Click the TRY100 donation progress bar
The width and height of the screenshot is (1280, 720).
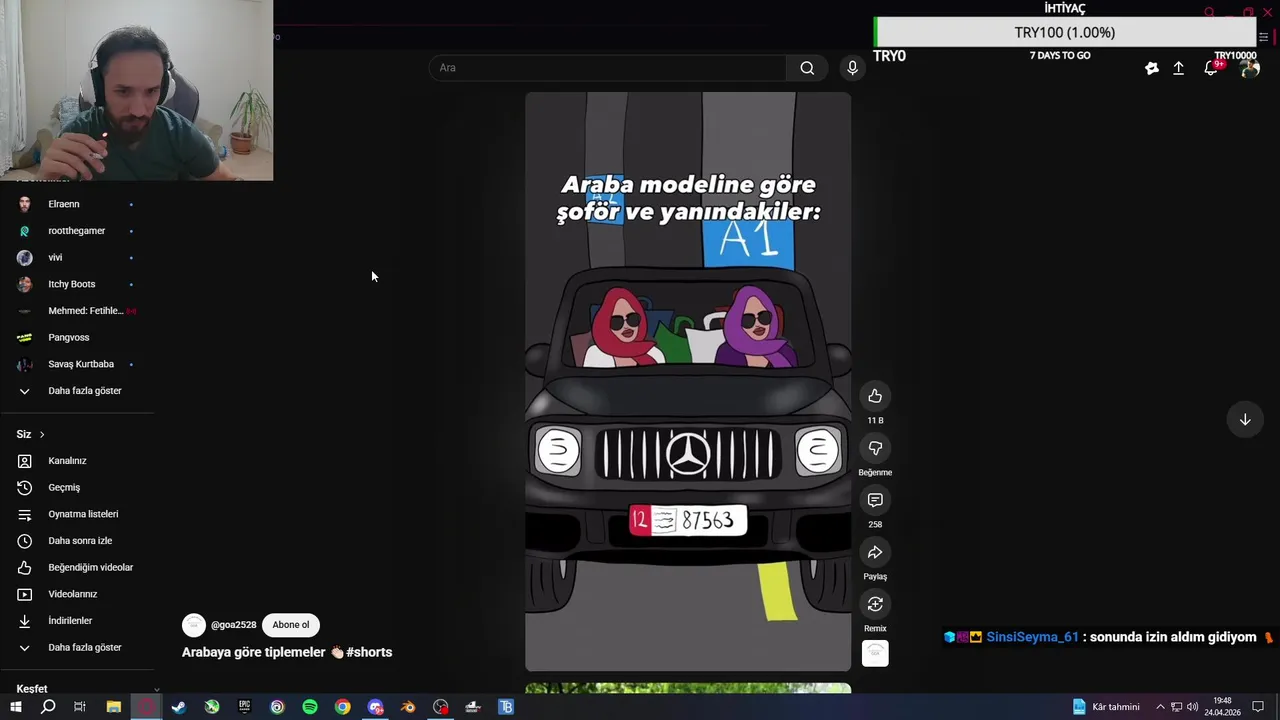tap(1065, 32)
